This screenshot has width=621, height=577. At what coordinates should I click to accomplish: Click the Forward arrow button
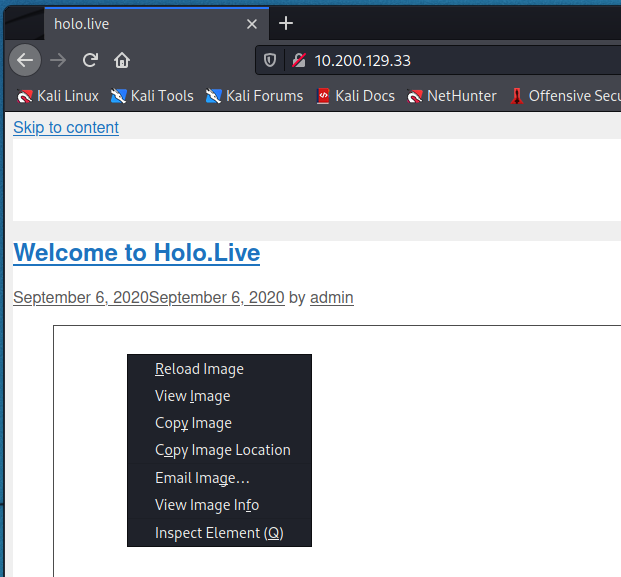pyautogui.click(x=58, y=60)
